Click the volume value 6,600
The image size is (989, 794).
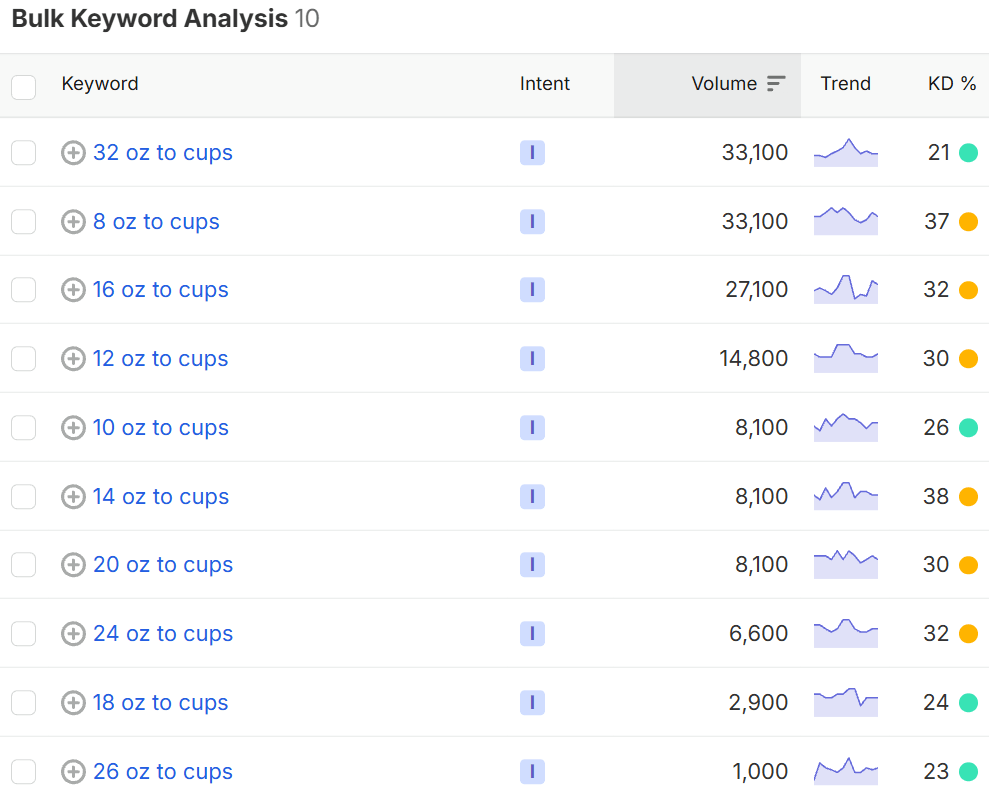(759, 634)
